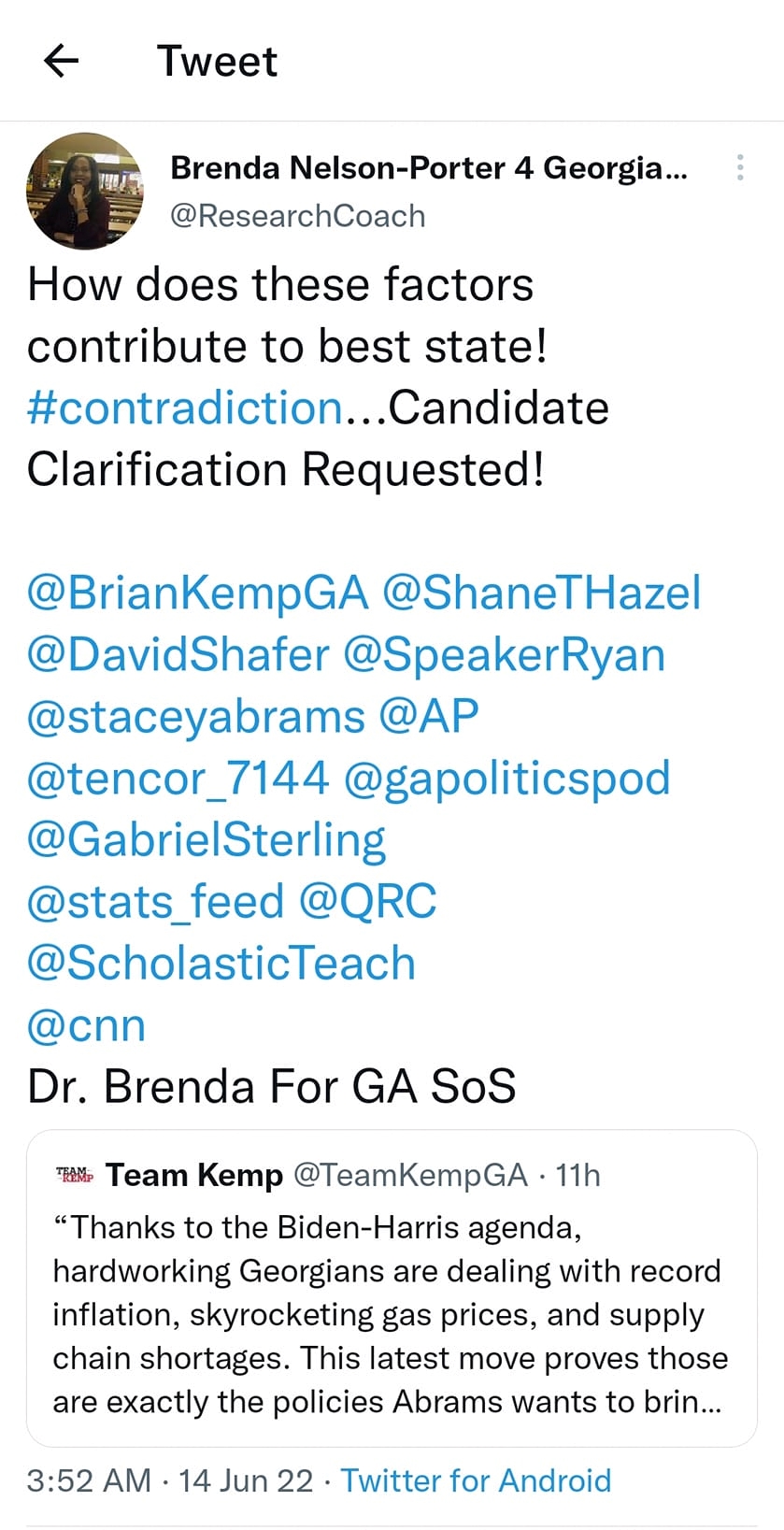The height and width of the screenshot is (1530, 784).
Task: Open Brenda Nelson-Porter's profile picture
Action: [x=85, y=191]
